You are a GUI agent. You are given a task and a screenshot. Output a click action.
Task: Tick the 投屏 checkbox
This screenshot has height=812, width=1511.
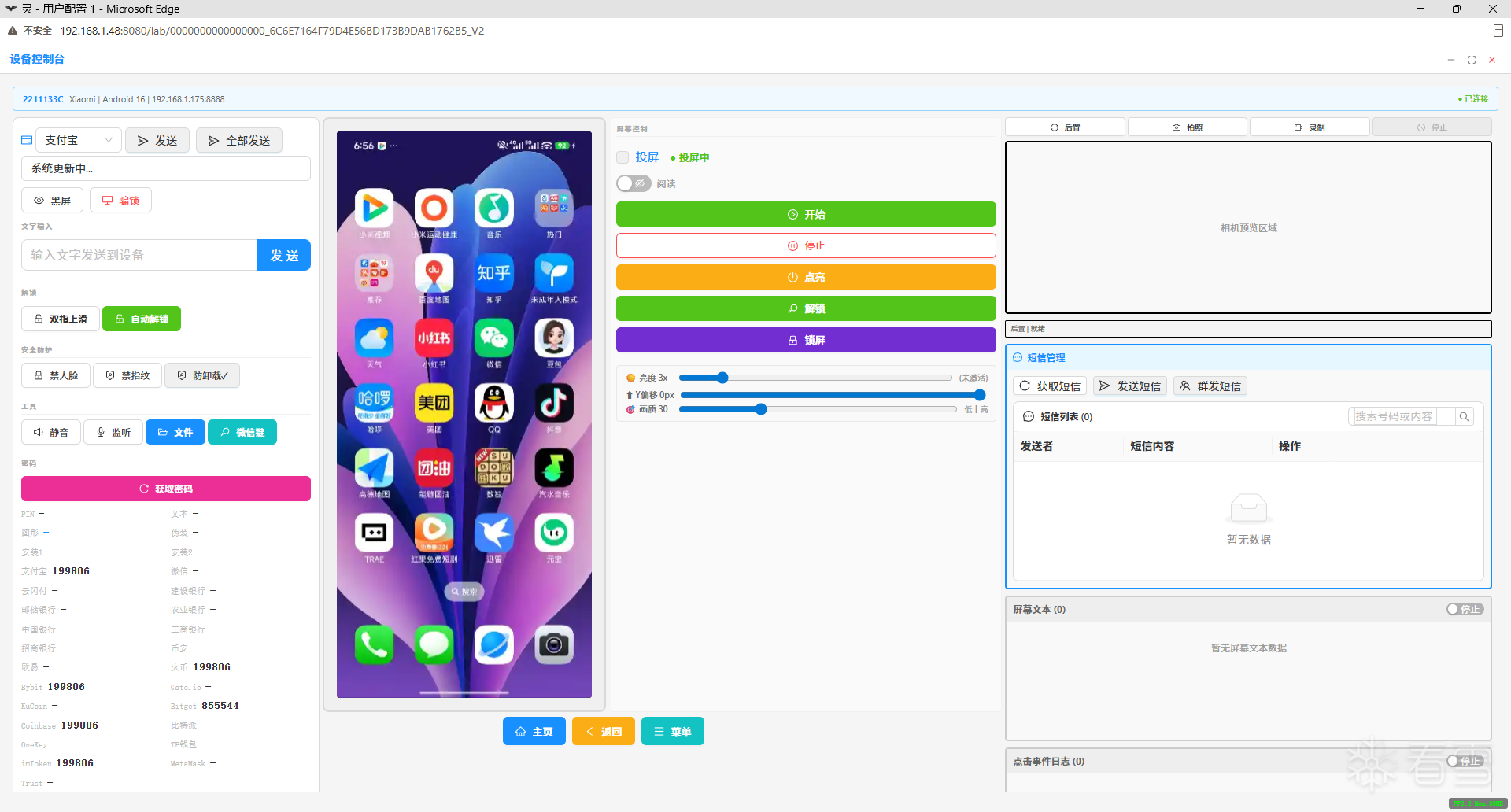pyautogui.click(x=623, y=157)
